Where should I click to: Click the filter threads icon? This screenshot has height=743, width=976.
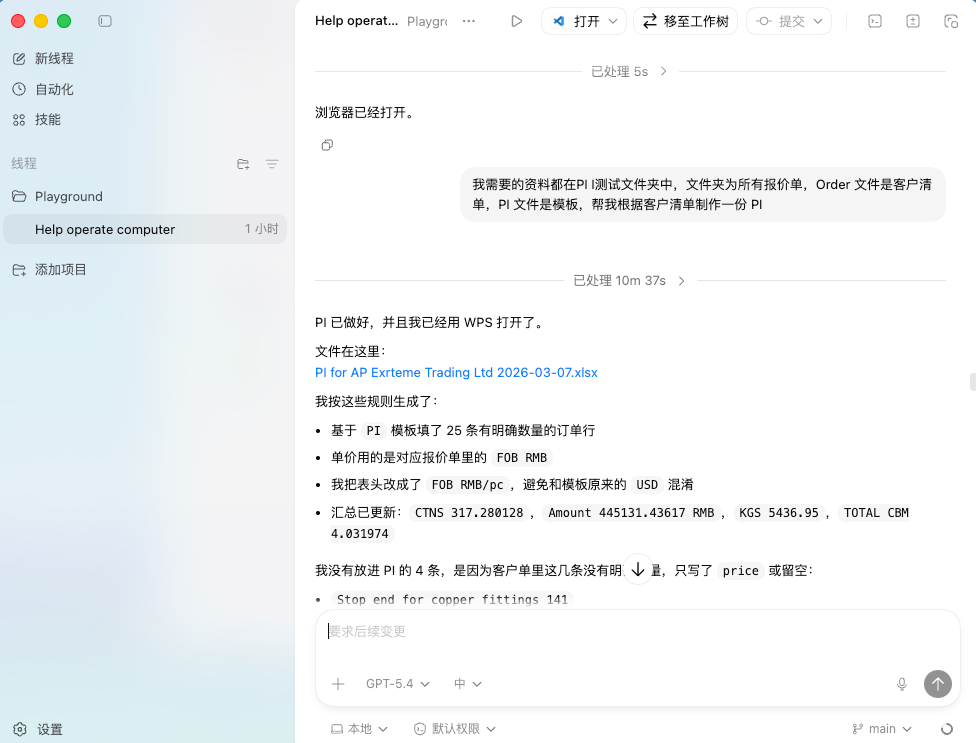[272, 164]
